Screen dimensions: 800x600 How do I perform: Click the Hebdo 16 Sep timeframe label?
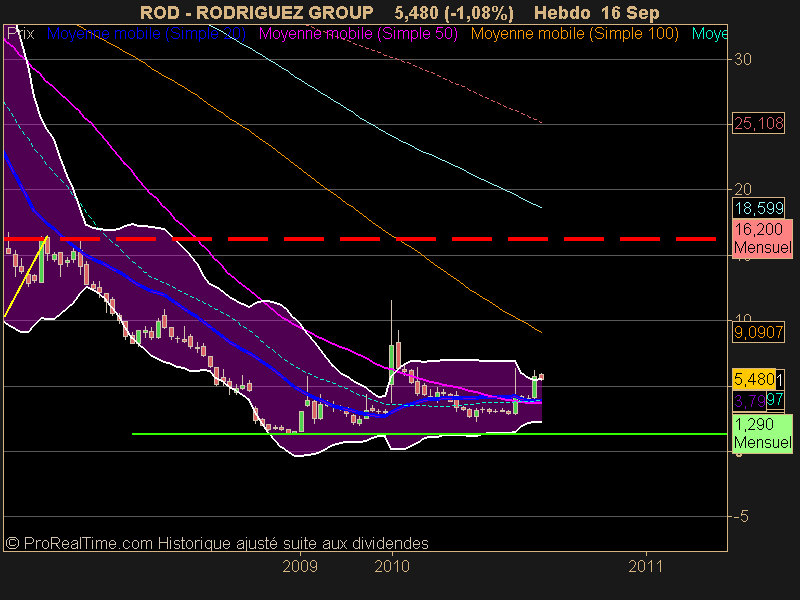point(596,13)
